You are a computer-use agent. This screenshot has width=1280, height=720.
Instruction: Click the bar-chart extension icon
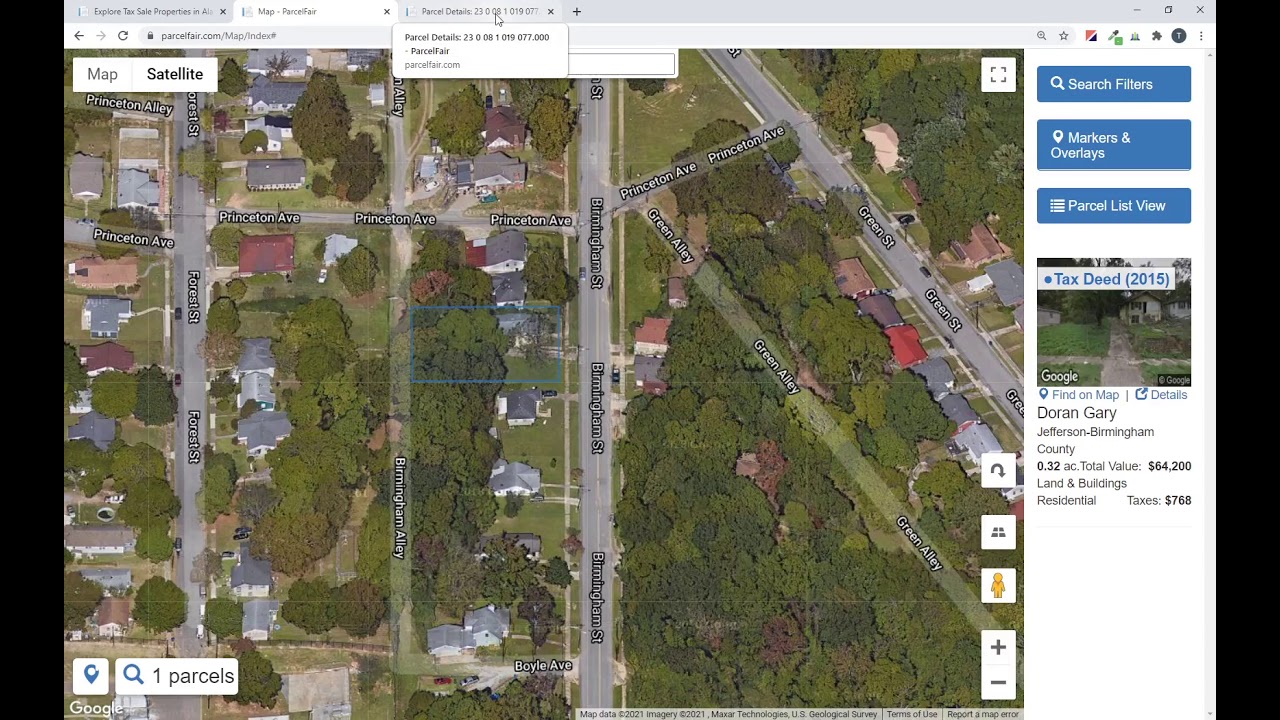(x=1135, y=36)
